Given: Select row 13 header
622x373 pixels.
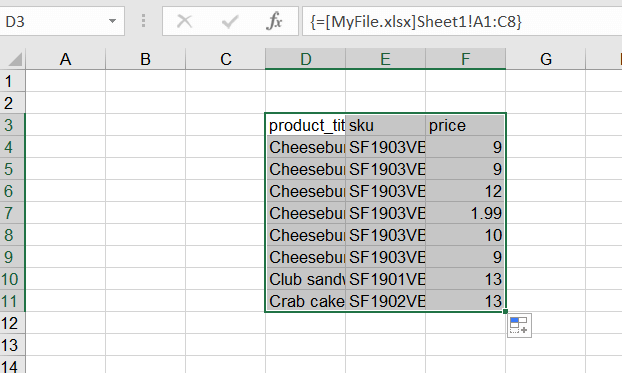Looking at the screenshot, I should (12, 345).
